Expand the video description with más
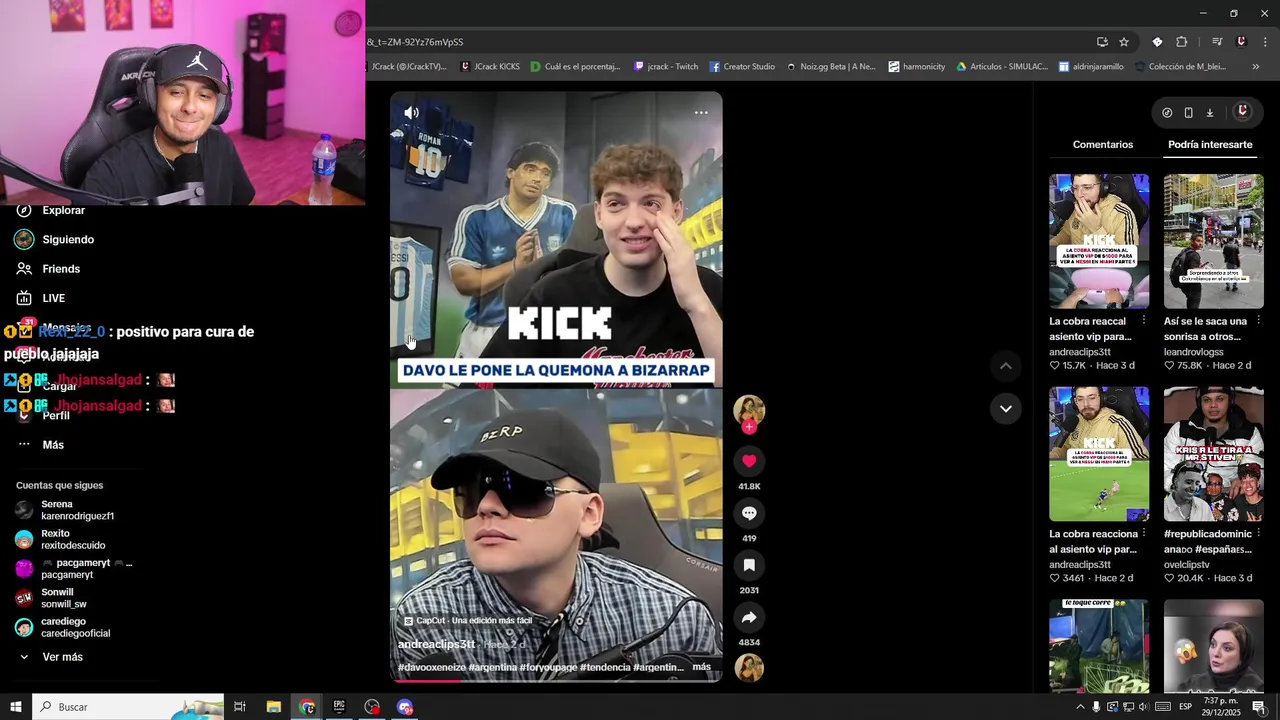Screen dimensions: 1280x720 point(702,667)
